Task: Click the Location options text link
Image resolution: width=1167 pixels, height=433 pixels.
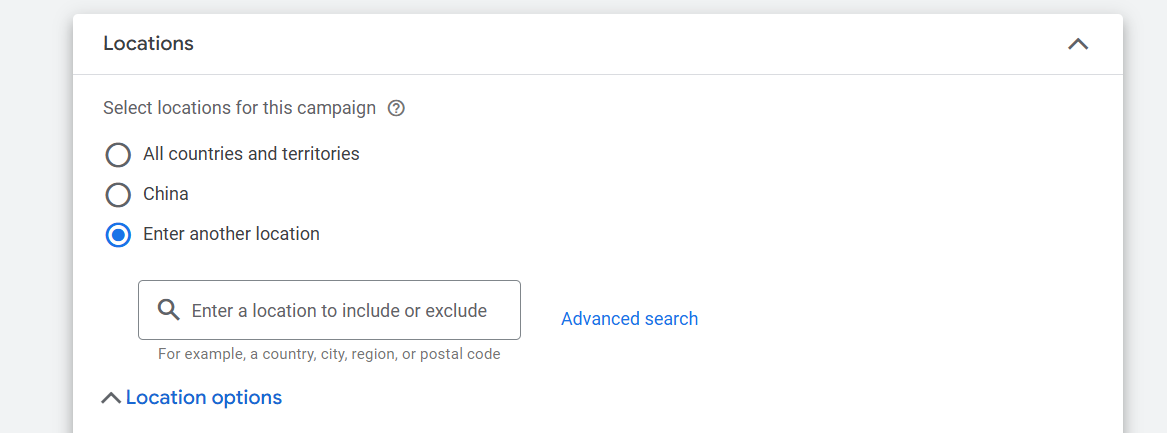Action: (204, 398)
